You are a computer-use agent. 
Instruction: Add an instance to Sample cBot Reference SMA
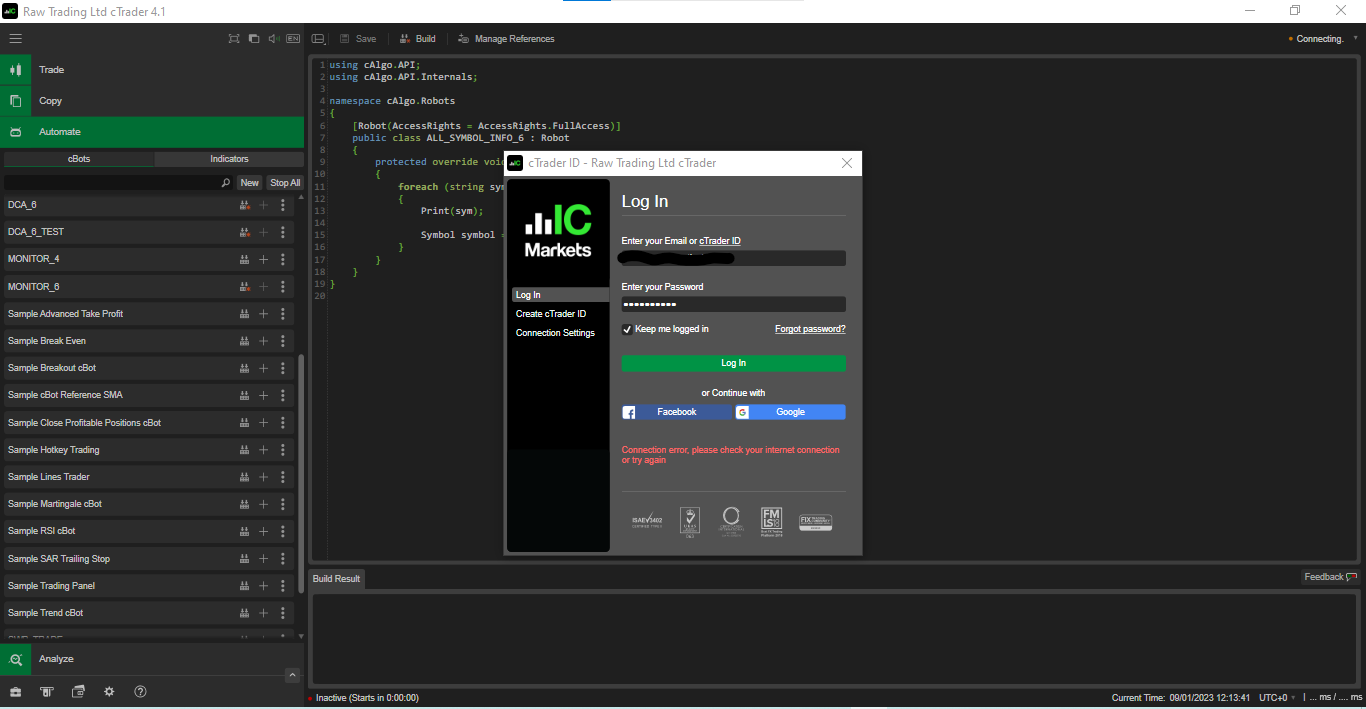[264, 395]
